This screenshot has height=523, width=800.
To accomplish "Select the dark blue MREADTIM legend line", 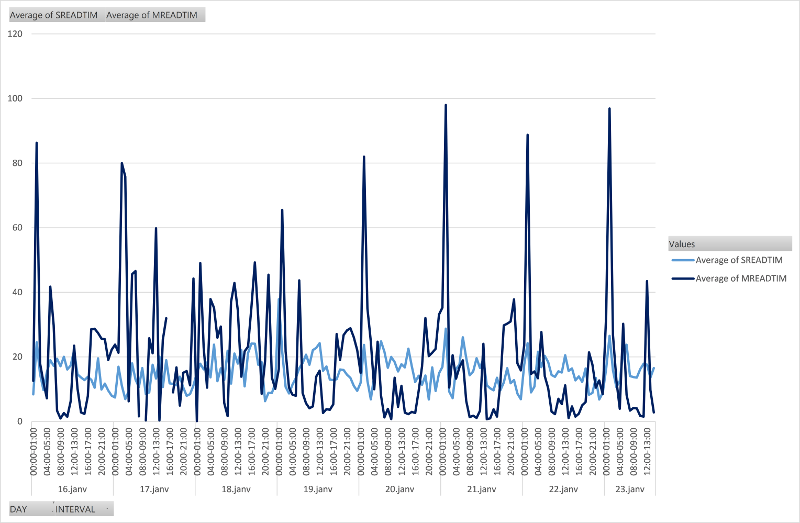I will coord(681,278).
